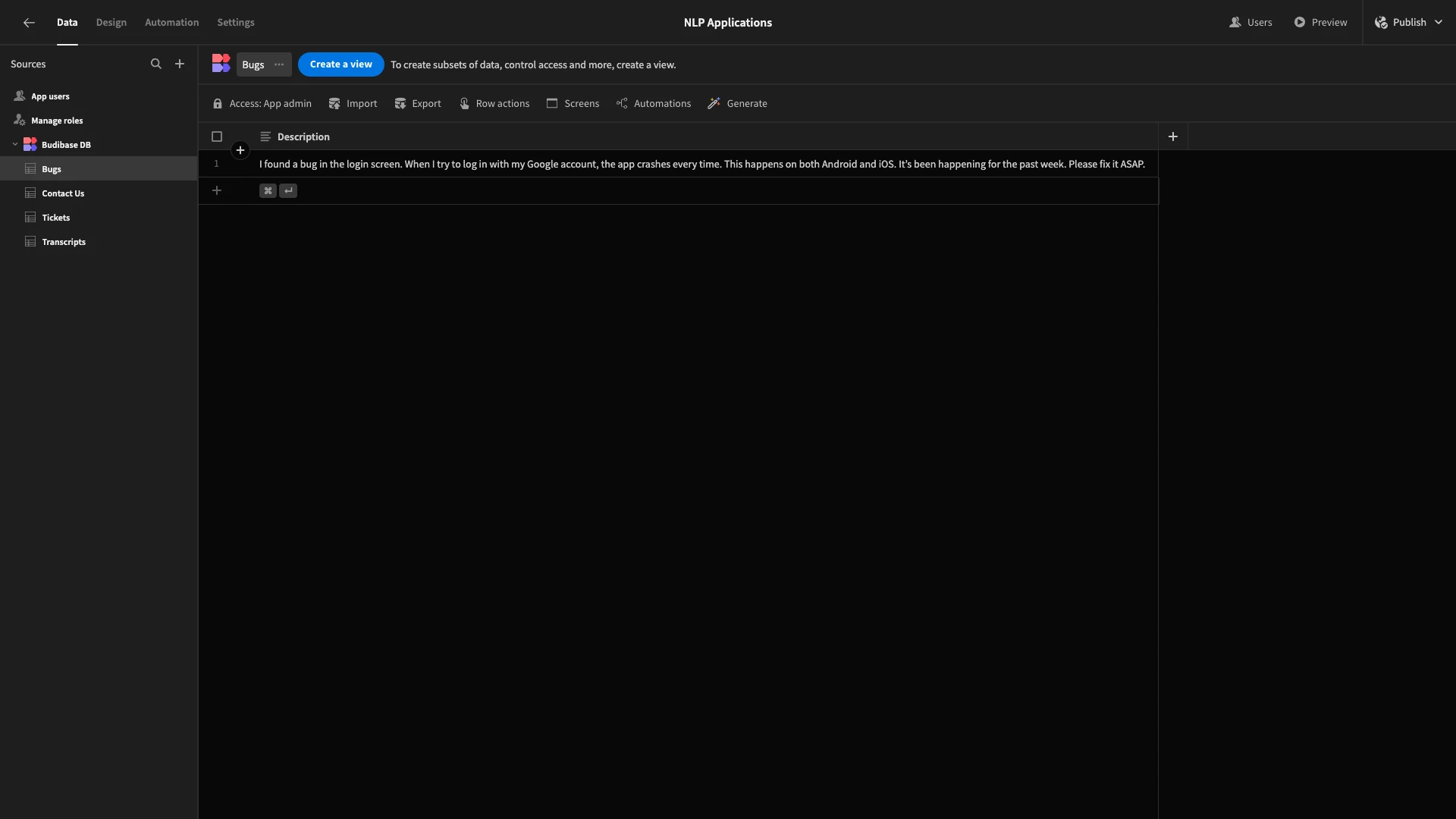Open the Bugs table options ellipsis
Viewport: 1456px width, 819px height.
[x=279, y=64]
